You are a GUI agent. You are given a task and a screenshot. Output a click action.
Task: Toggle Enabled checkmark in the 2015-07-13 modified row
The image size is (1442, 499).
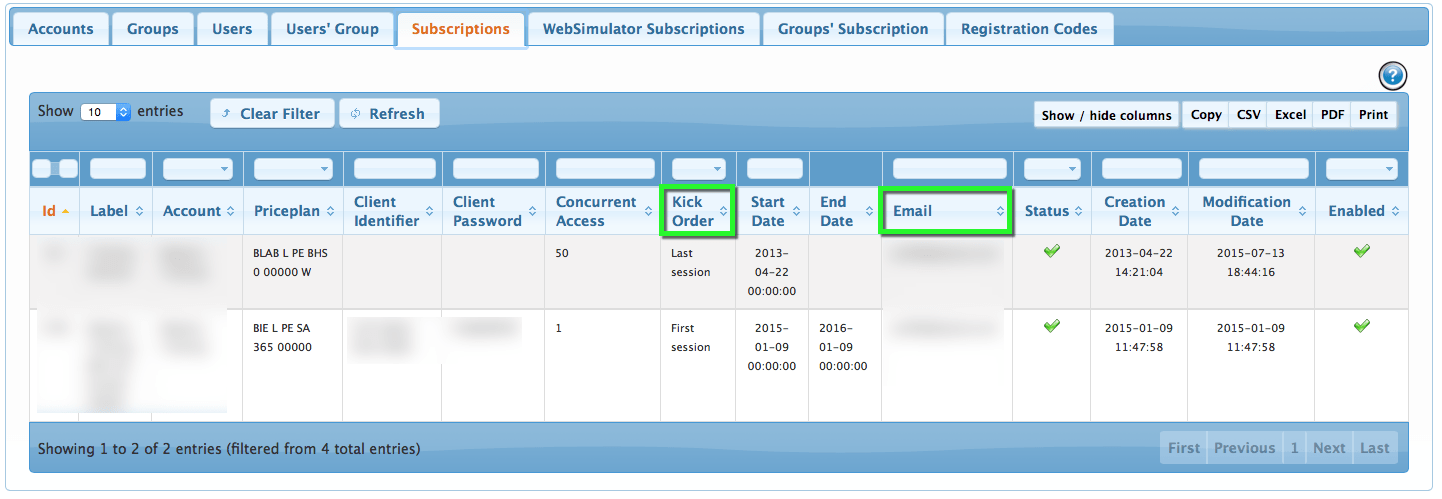click(1361, 251)
